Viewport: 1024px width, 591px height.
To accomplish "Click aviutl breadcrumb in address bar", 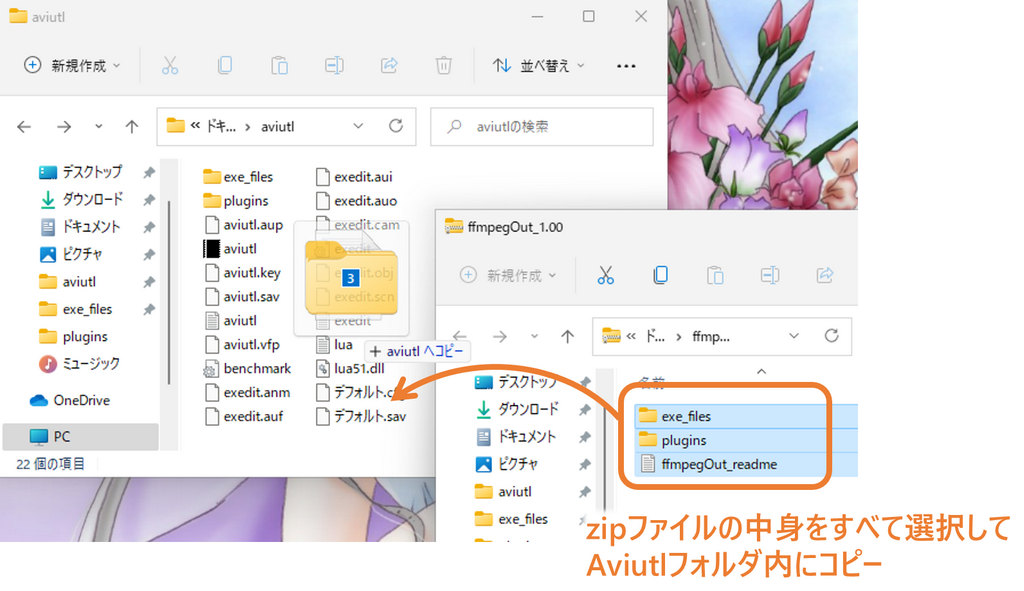I will pos(278,127).
